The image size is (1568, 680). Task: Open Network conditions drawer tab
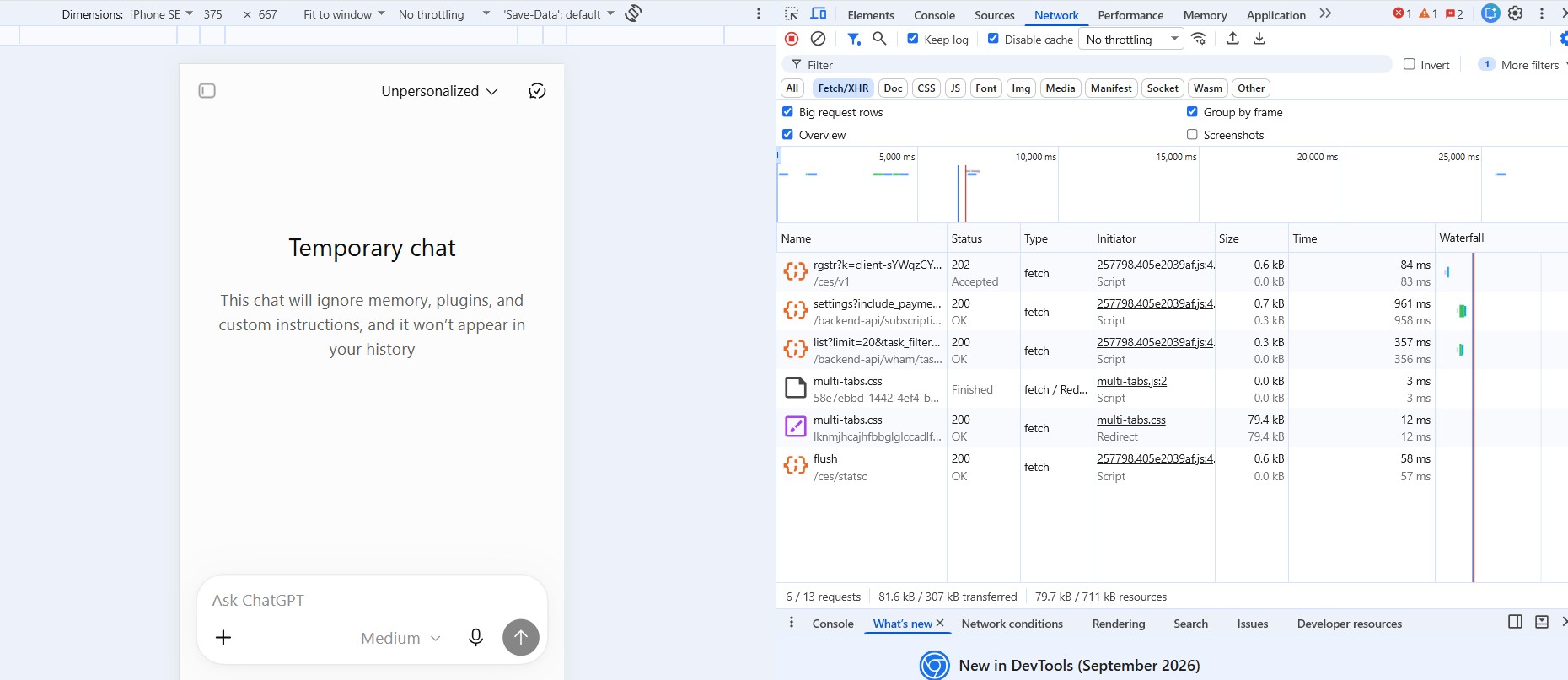(1012, 624)
